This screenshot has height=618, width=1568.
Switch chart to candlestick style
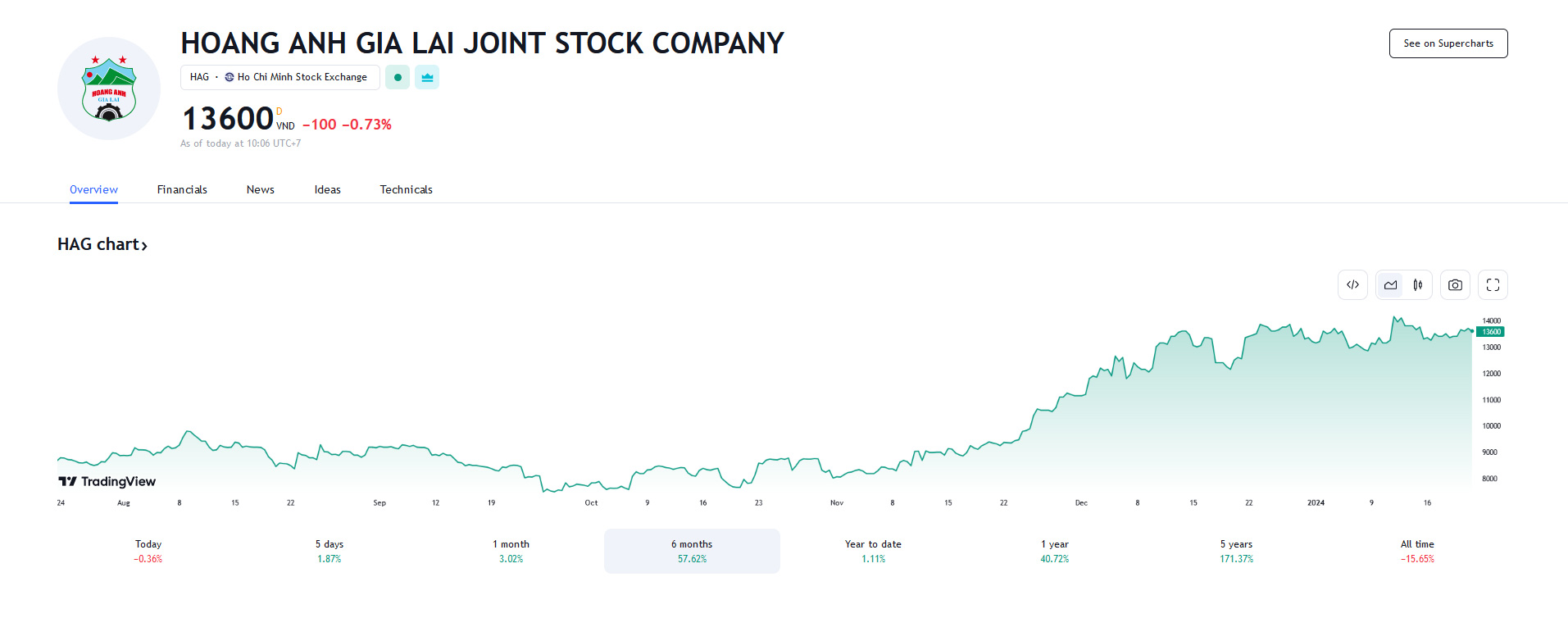coord(1418,285)
